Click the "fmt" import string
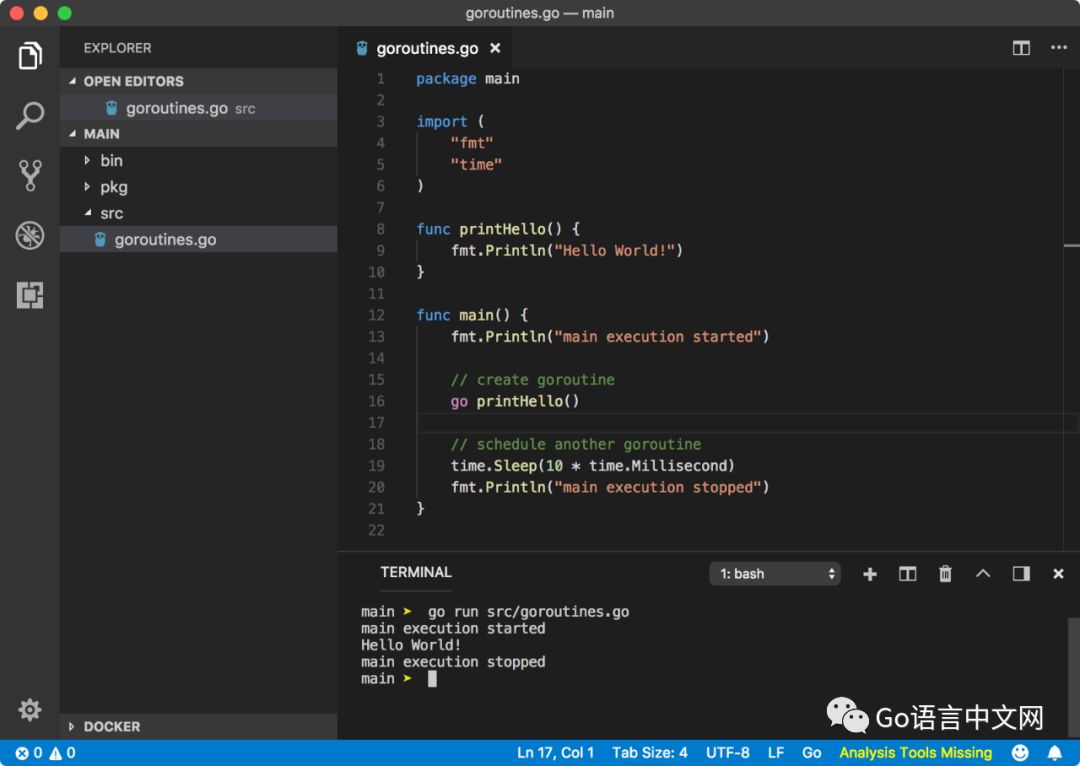1080x766 pixels. pos(472,143)
